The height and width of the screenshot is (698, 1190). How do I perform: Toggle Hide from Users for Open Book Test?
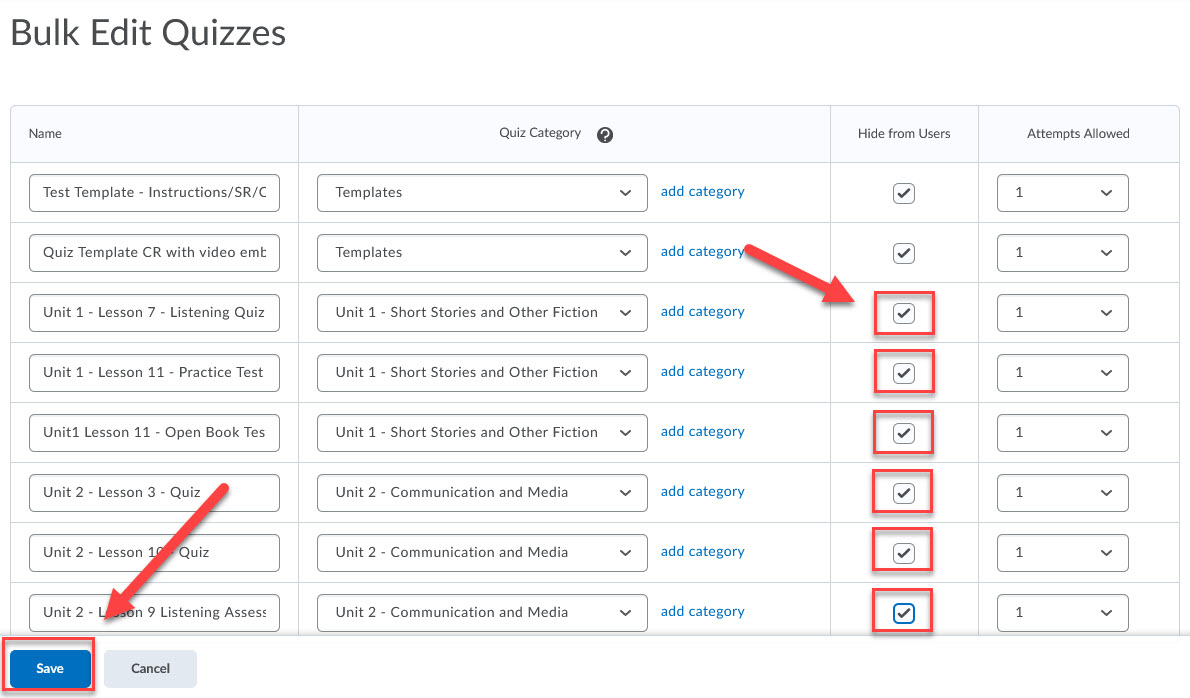pos(903,432)
